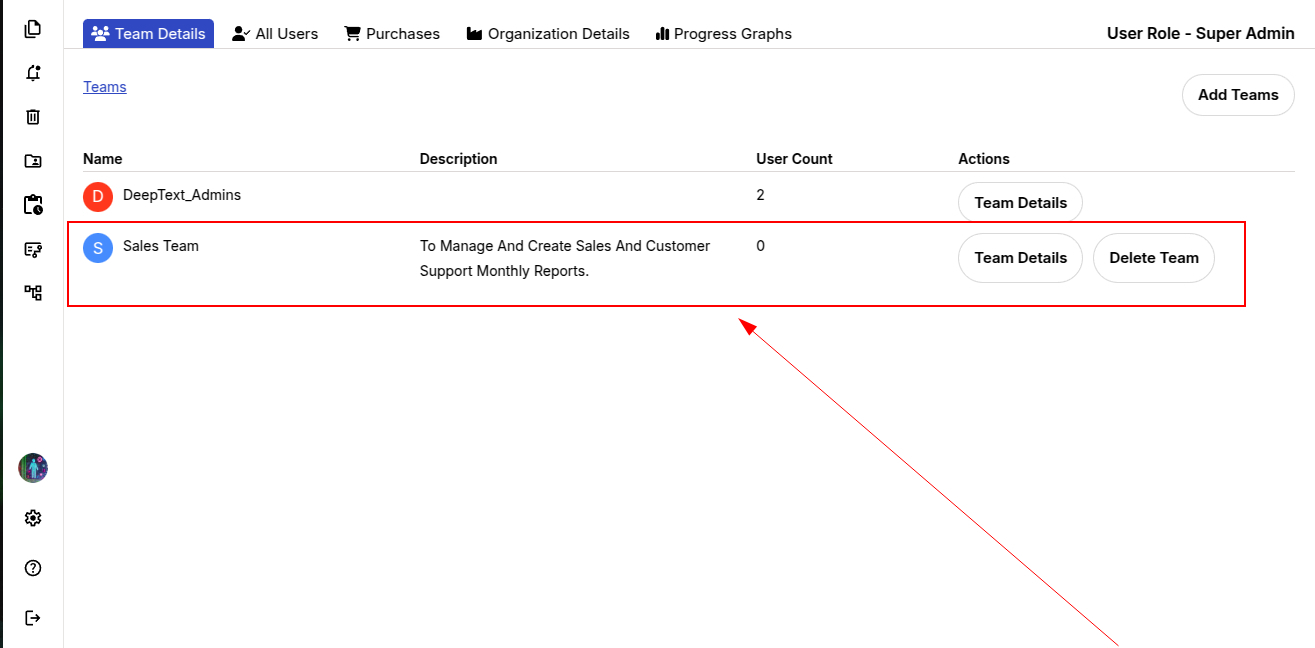Click the Teams breadcrumb link
Screen dimensions: 1315x648
pos(105,87)
